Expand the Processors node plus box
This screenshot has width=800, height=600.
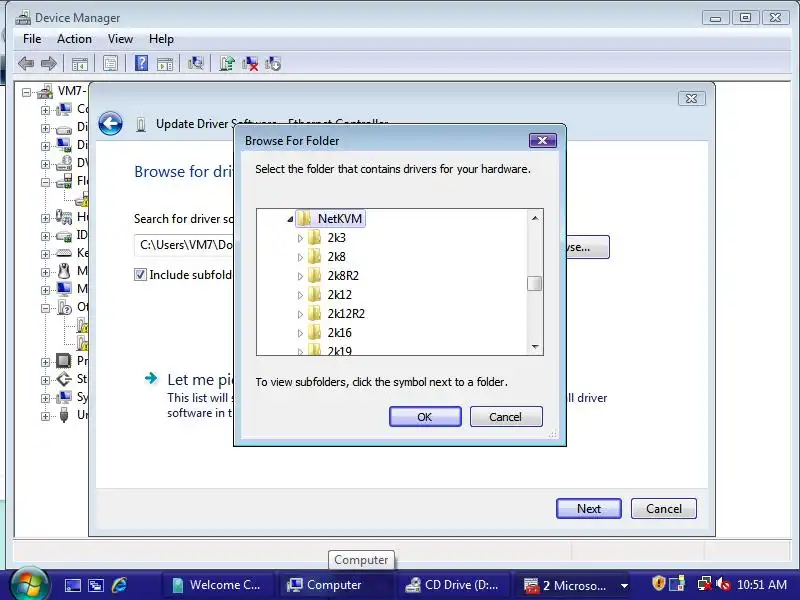tap(45, 362)
